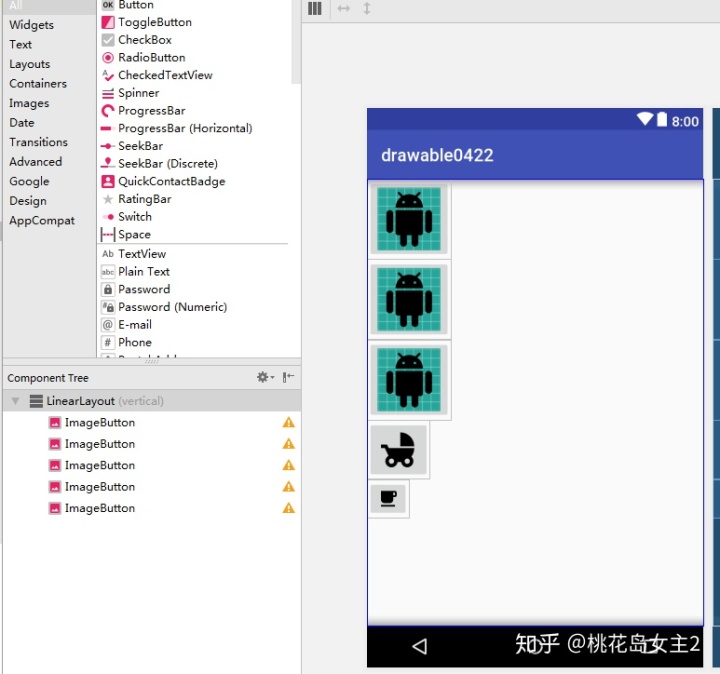The height and width of the screenshot is (674, 720).
Task: Toggle horizontal expand arrows icon
Action: (343, 9)
